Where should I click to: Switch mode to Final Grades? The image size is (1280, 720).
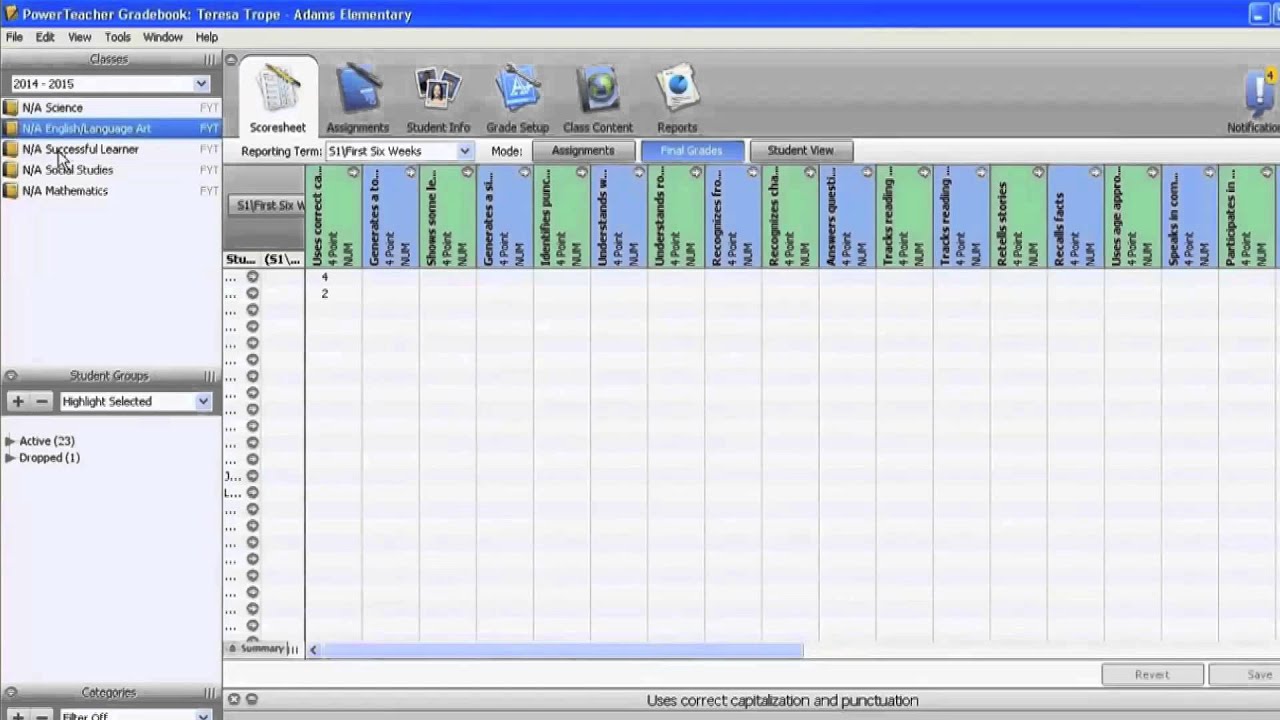[x=691, y=151]
